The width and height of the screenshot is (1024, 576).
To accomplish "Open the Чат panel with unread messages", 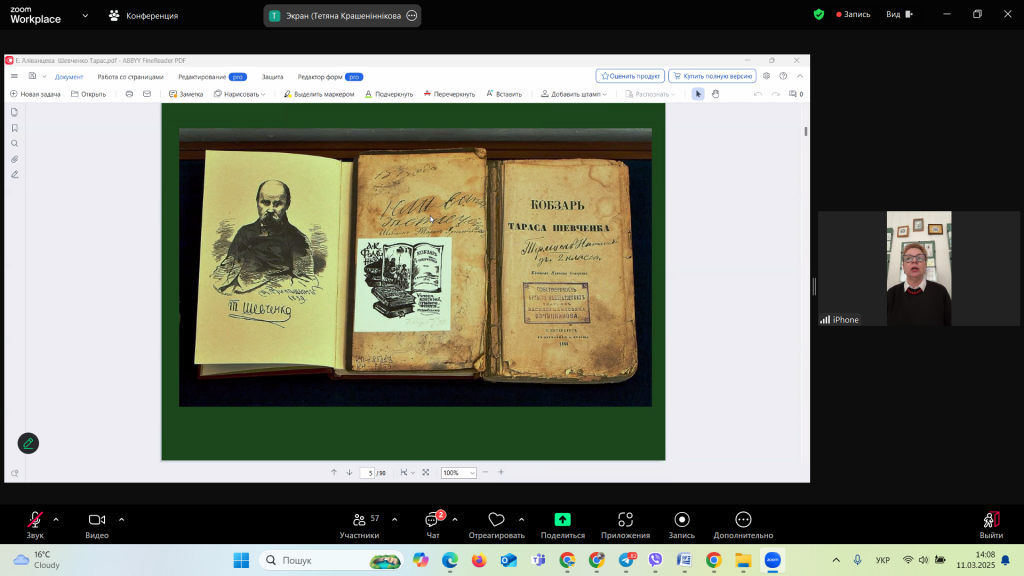I will 433,520.
